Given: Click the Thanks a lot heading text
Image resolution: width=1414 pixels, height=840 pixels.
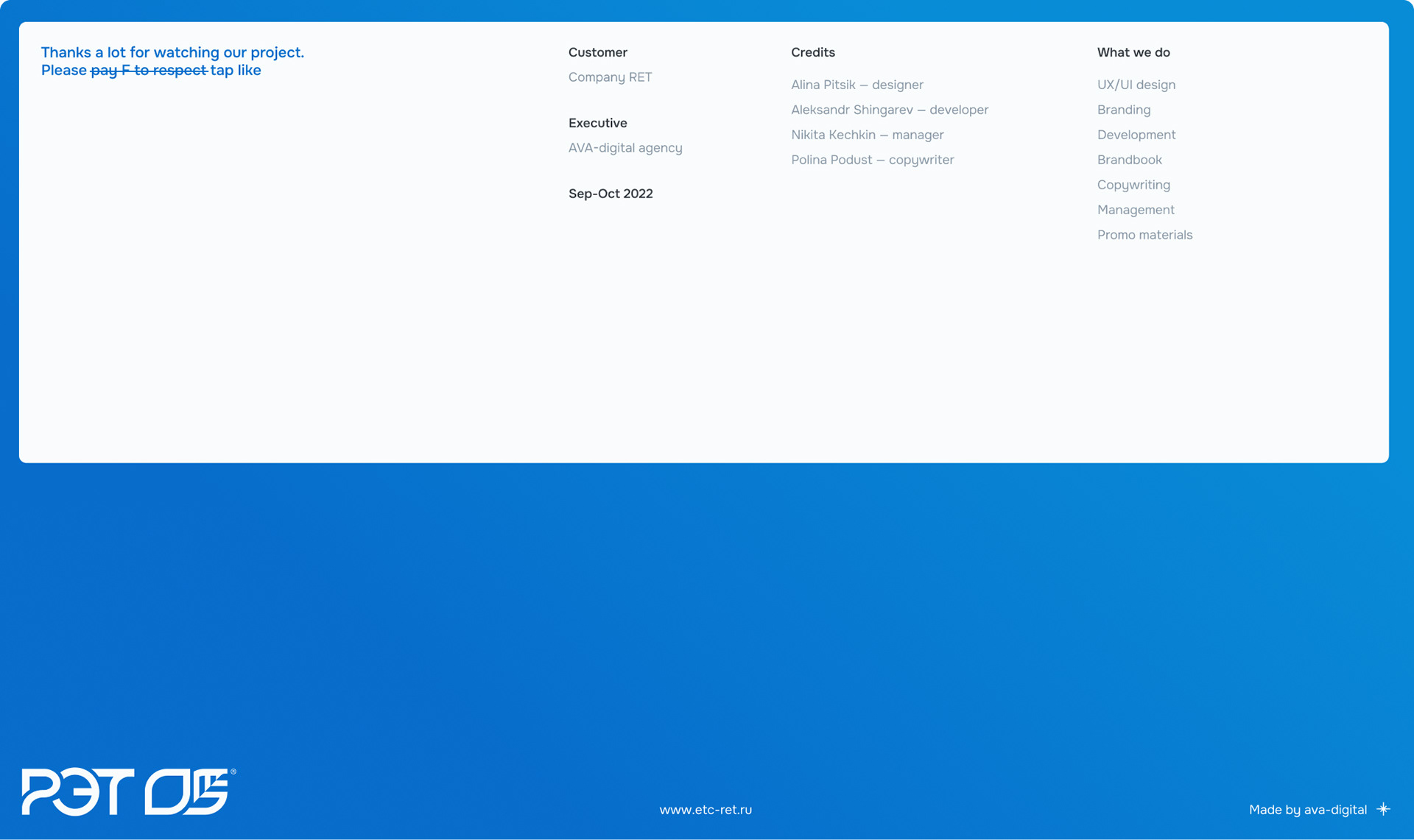Looking at the screenshot, I should (x=172, y=52).
